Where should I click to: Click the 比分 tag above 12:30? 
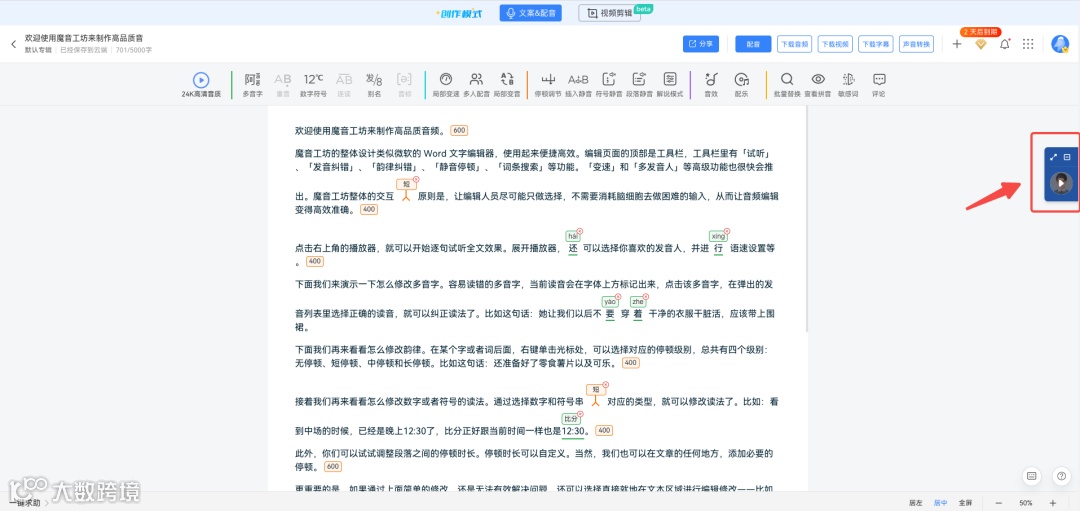(571, 419)
